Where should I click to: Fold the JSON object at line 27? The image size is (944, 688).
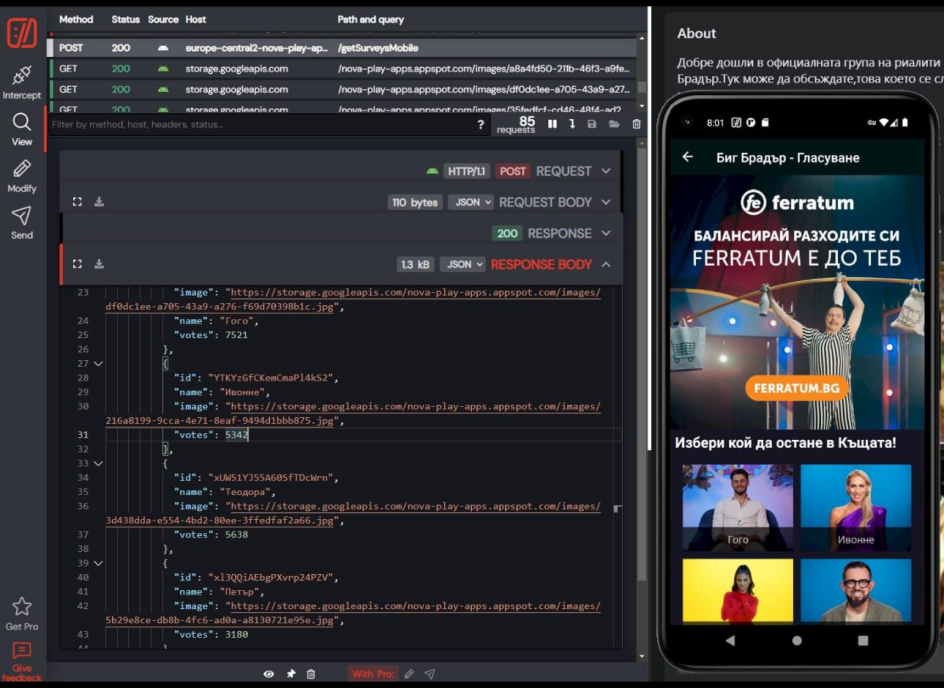(98, 364)
